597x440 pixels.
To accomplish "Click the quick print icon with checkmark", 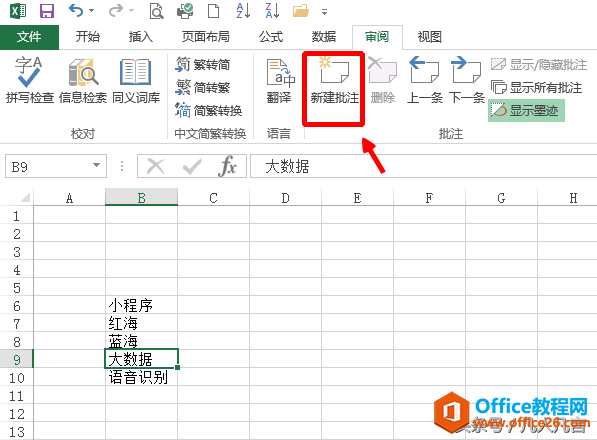I will click(x=185, y=11).
